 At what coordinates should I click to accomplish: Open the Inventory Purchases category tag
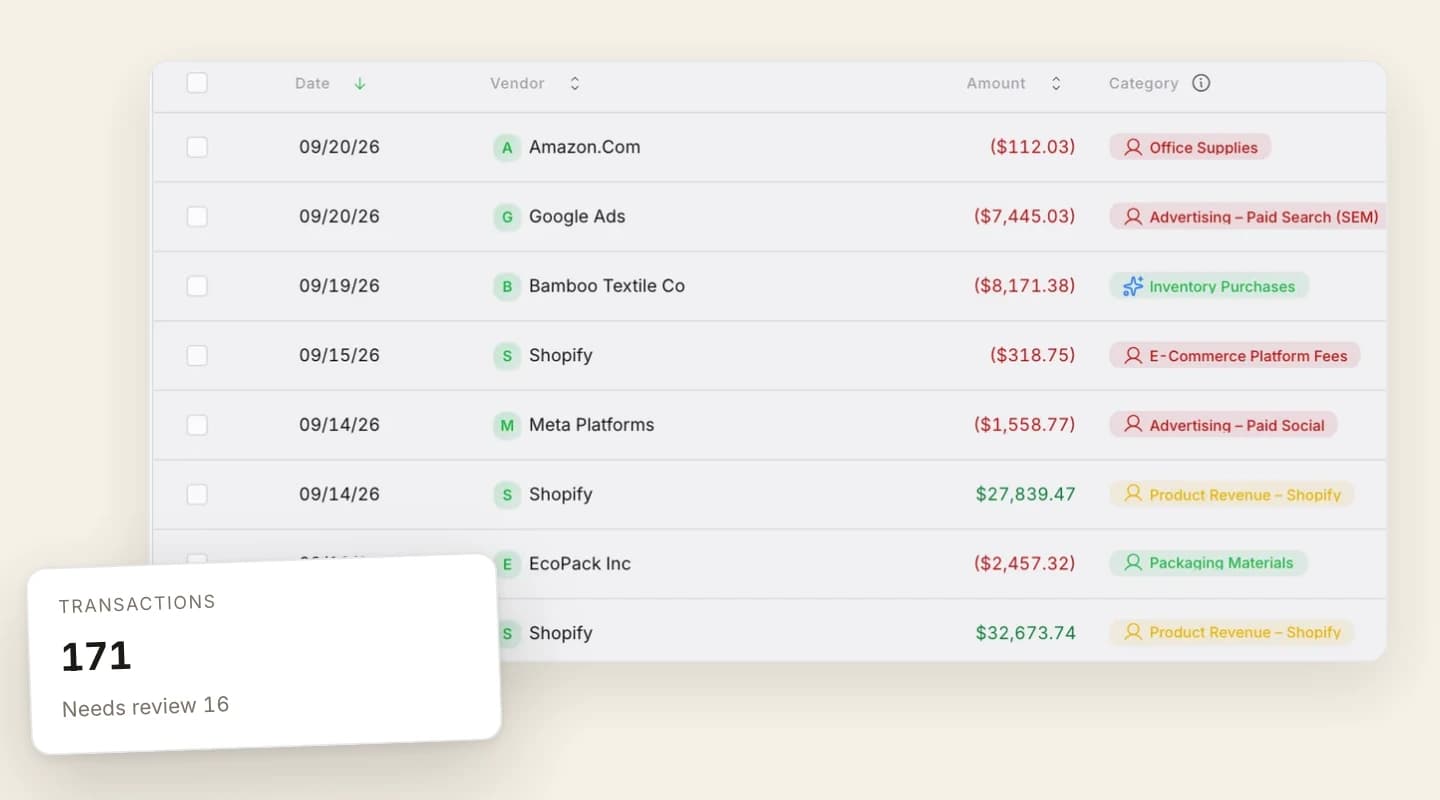click(1209, 286)
